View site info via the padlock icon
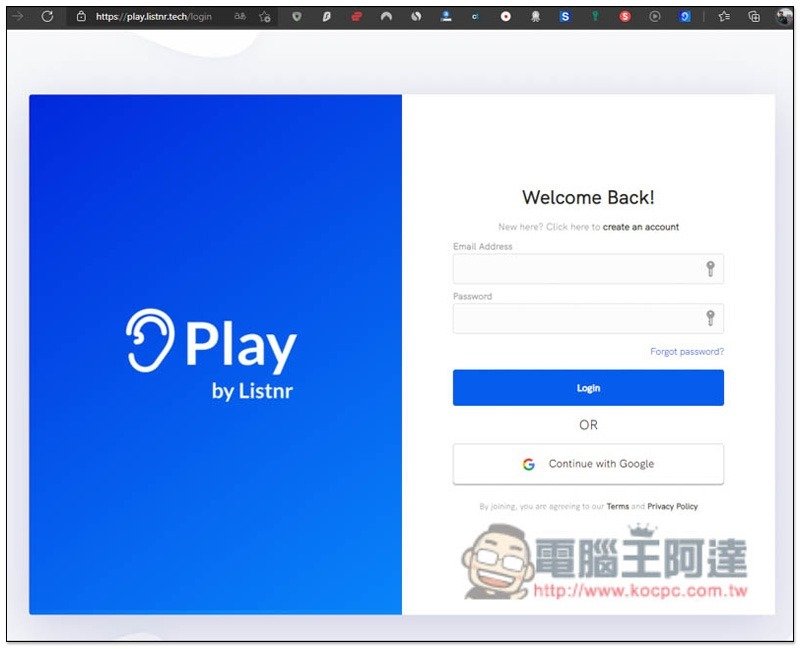This screenshot has height=649, width=800. [81, 16]
